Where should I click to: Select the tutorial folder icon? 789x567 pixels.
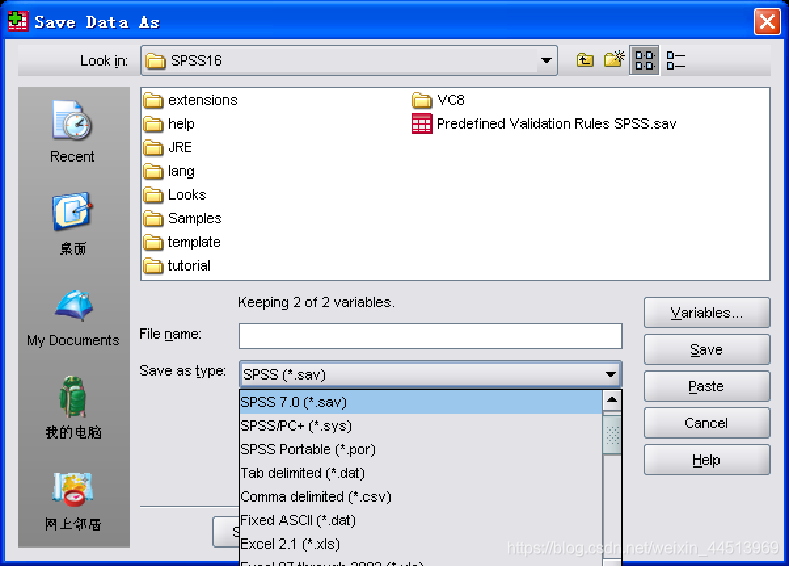tap(153, 266)
